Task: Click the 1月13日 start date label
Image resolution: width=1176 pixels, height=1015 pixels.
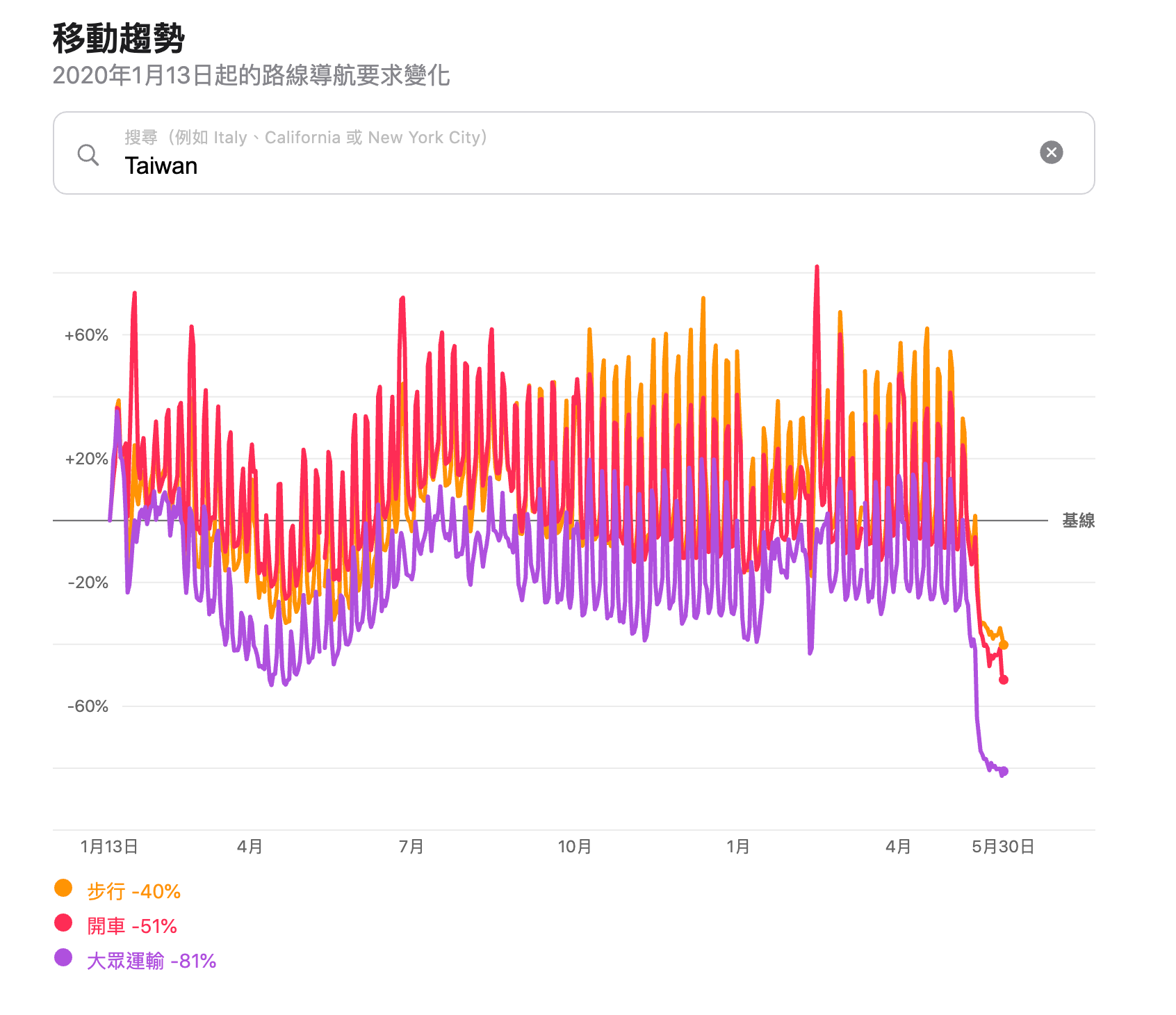Action: point(109,847)
